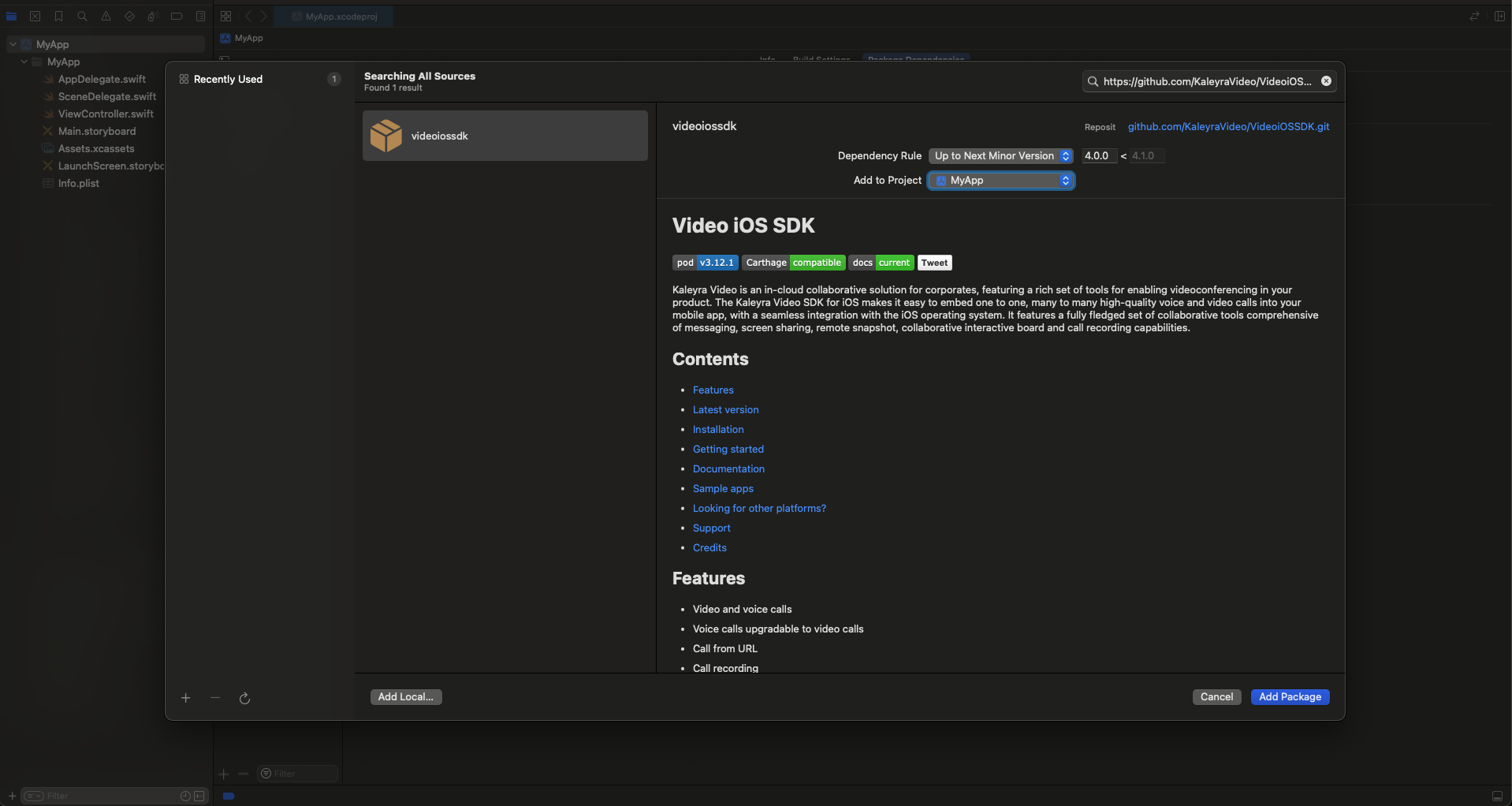Clear the package URL search field
This screenshot has height=806, width=1512.
1327,81
